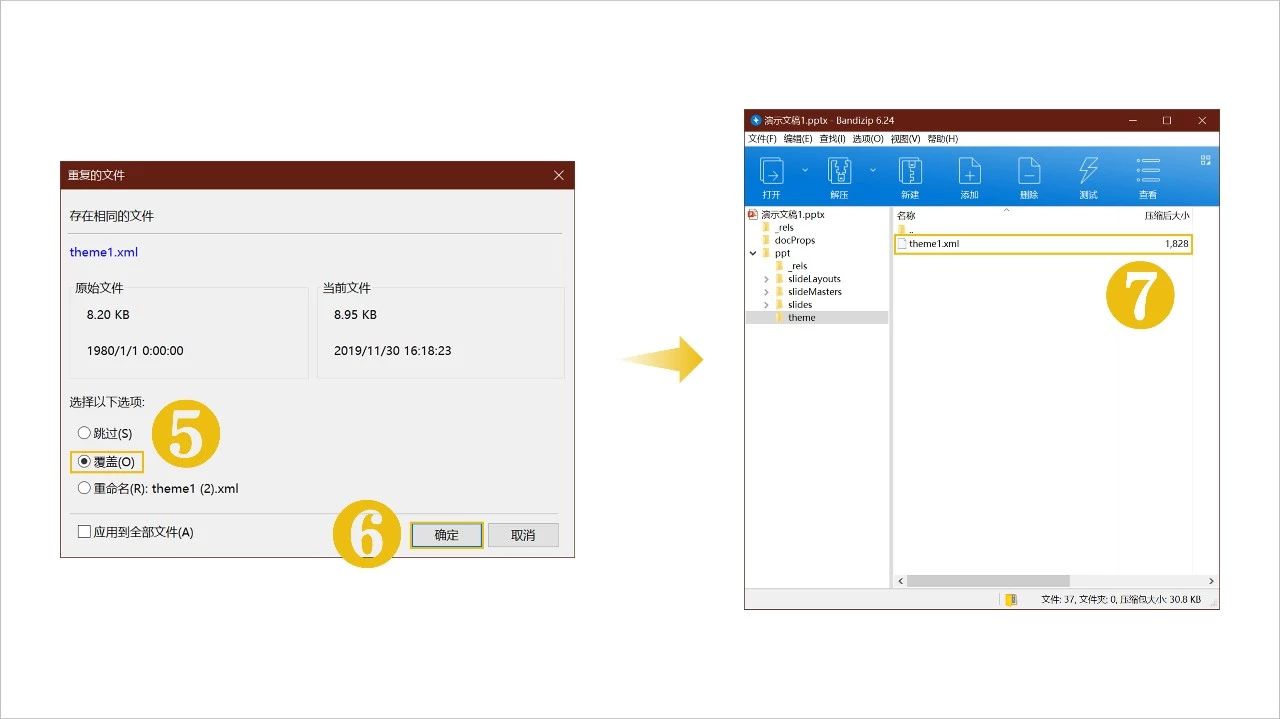
Task: Click the archive icon in Bandizip status bar
Action: (x=1011, y=599)
